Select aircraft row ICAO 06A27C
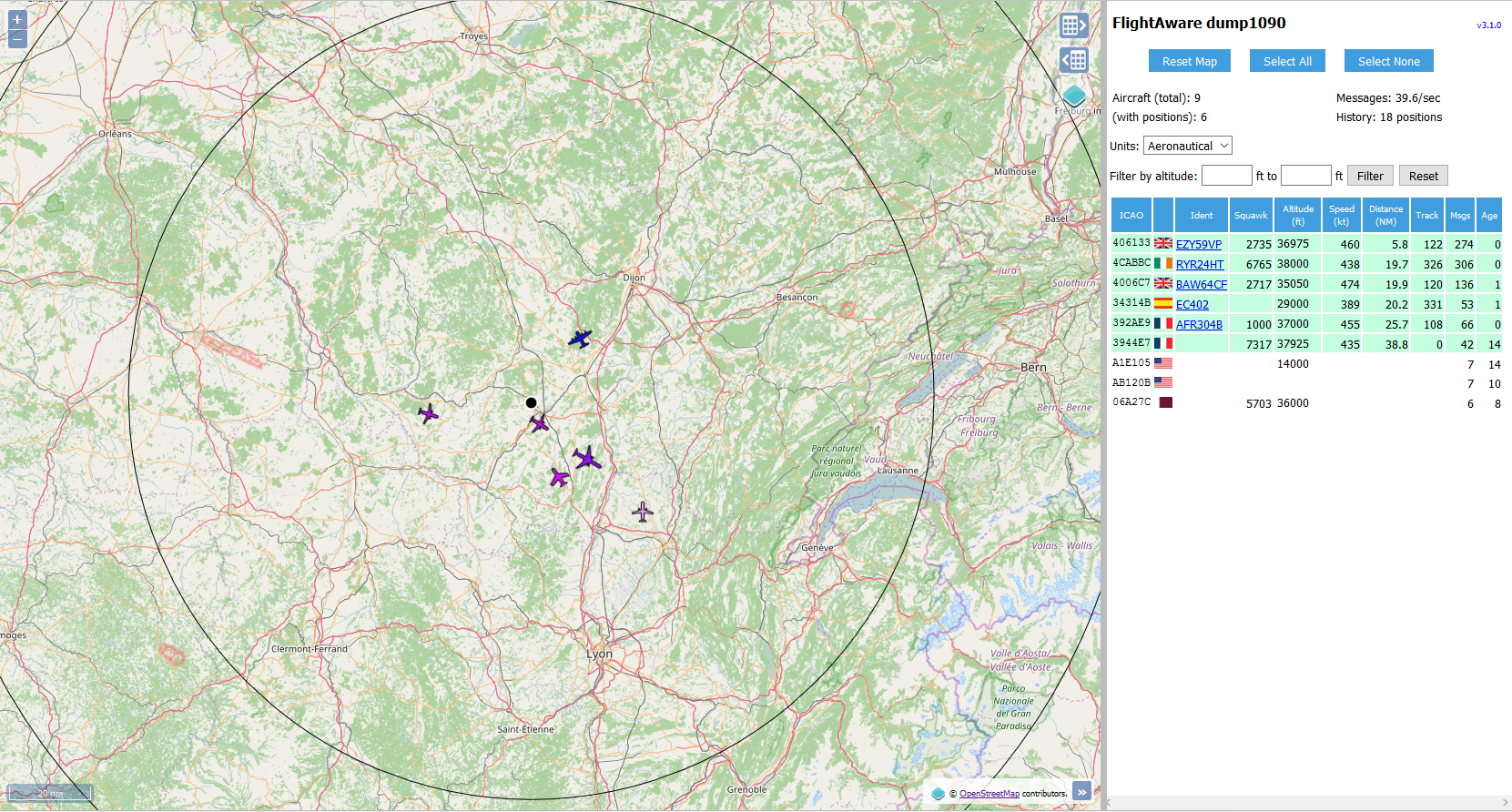 pos(1306,403)
